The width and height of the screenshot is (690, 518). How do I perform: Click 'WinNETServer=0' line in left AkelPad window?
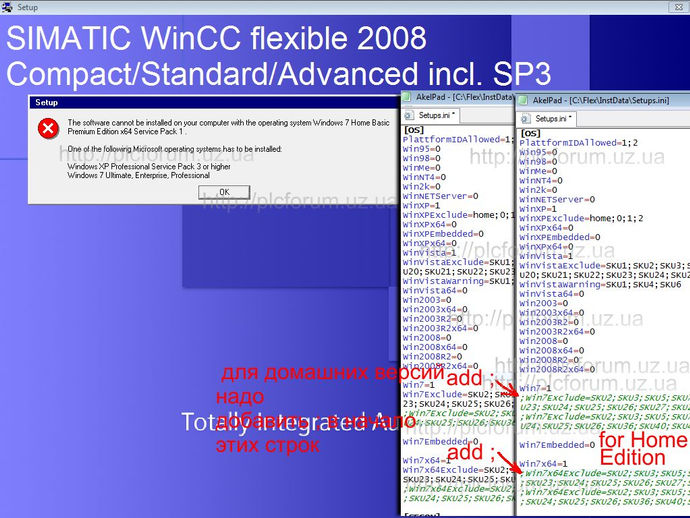point(440,196)
